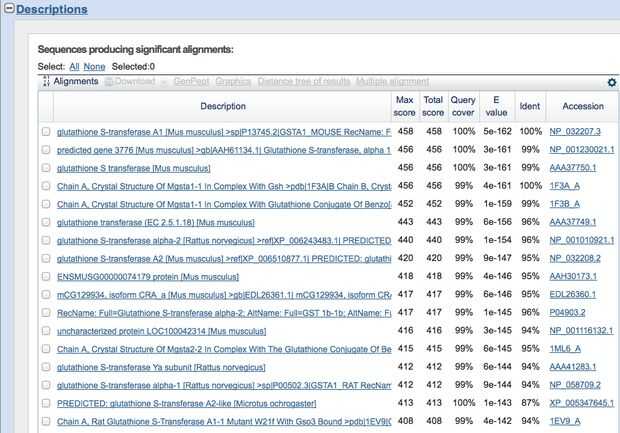620x433 pixels.
Task: Sort by Max score column header
Action: click(405, 106)
